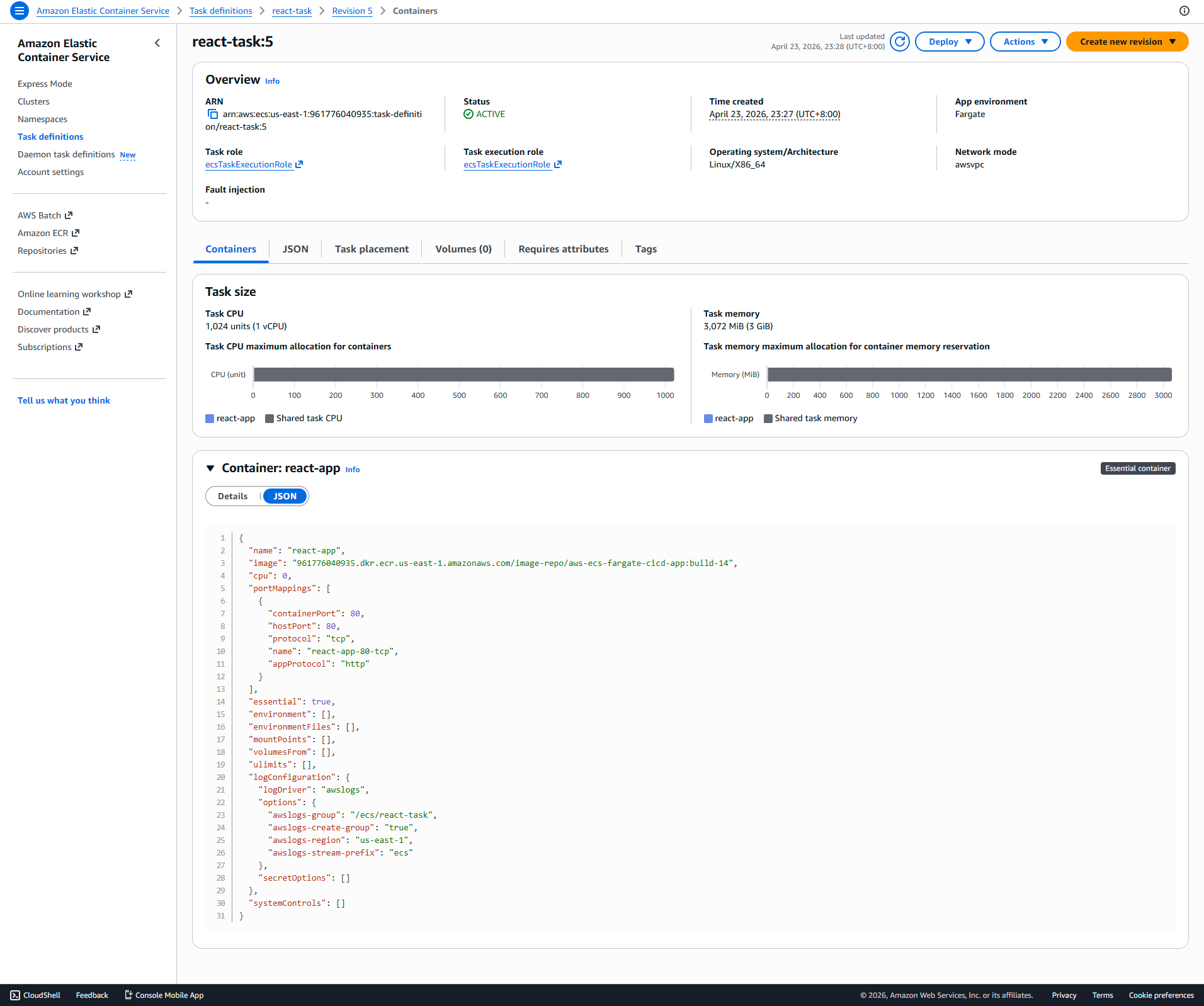Viewport: 1204px width, 1006px height.
Task: Click the Documentation external link icon
Action: 87,312
